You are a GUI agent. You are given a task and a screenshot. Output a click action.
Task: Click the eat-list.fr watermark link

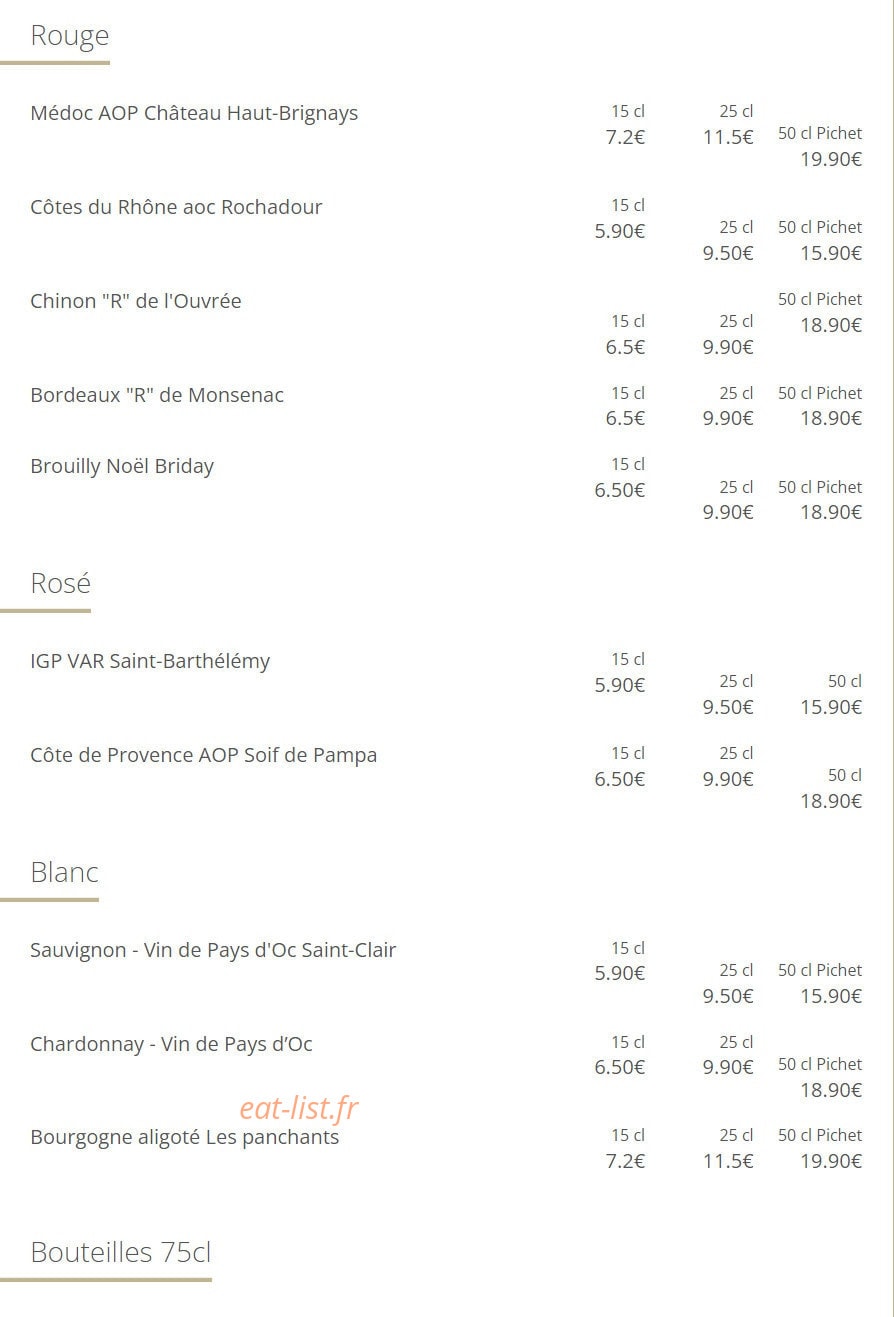click(299, 1108)
